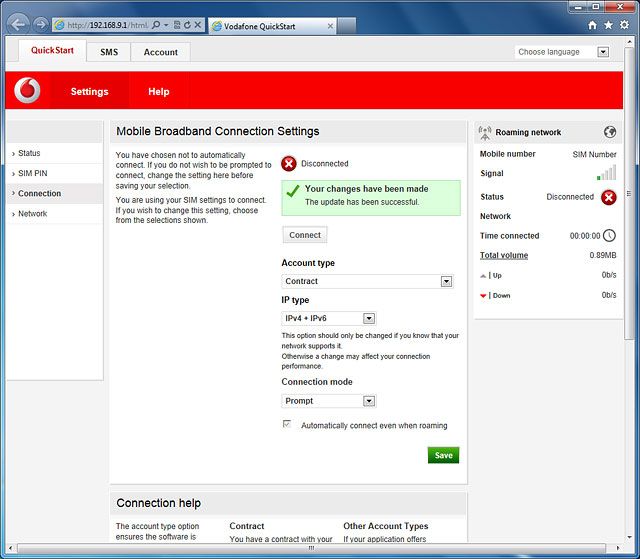Expand the Account type dropdown
This screenshot has width=640, height=559.
coord(447,282)
